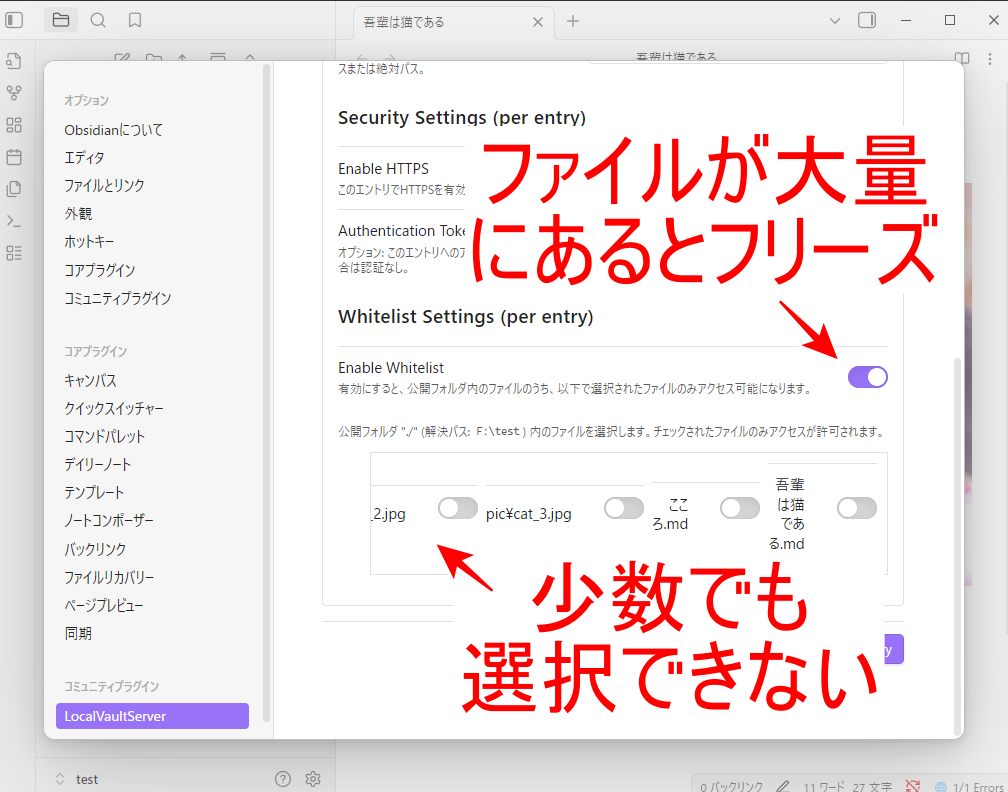Open the エディタ settings section

click(84, 158)
